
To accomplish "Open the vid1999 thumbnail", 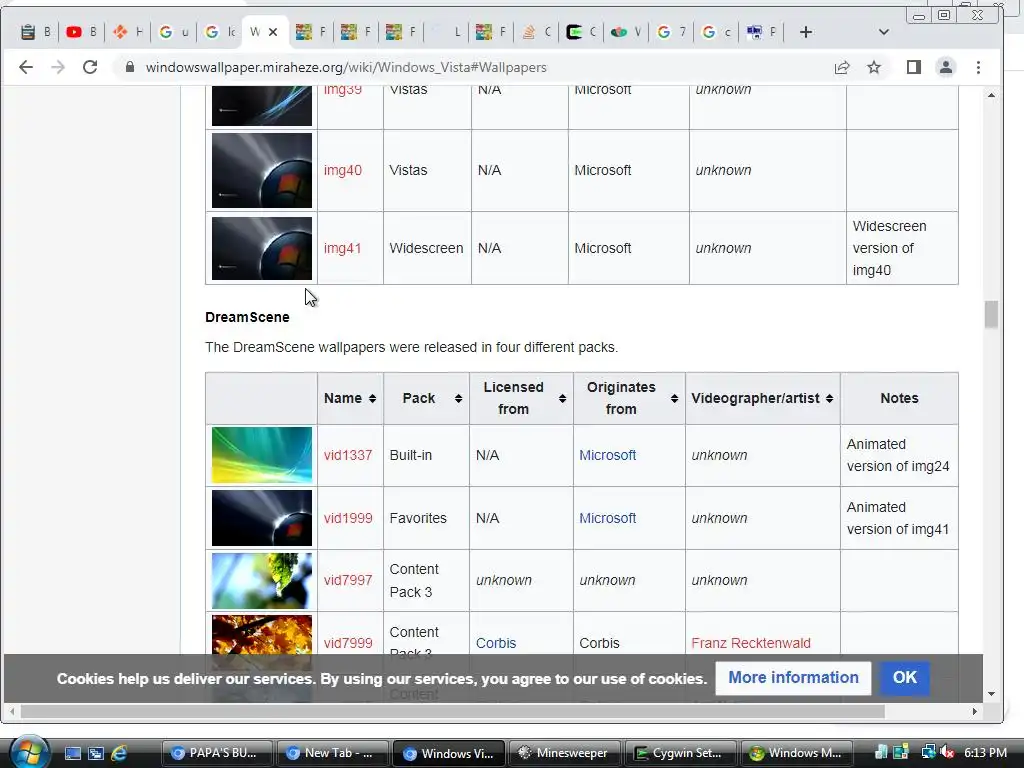I will (262, 518).
